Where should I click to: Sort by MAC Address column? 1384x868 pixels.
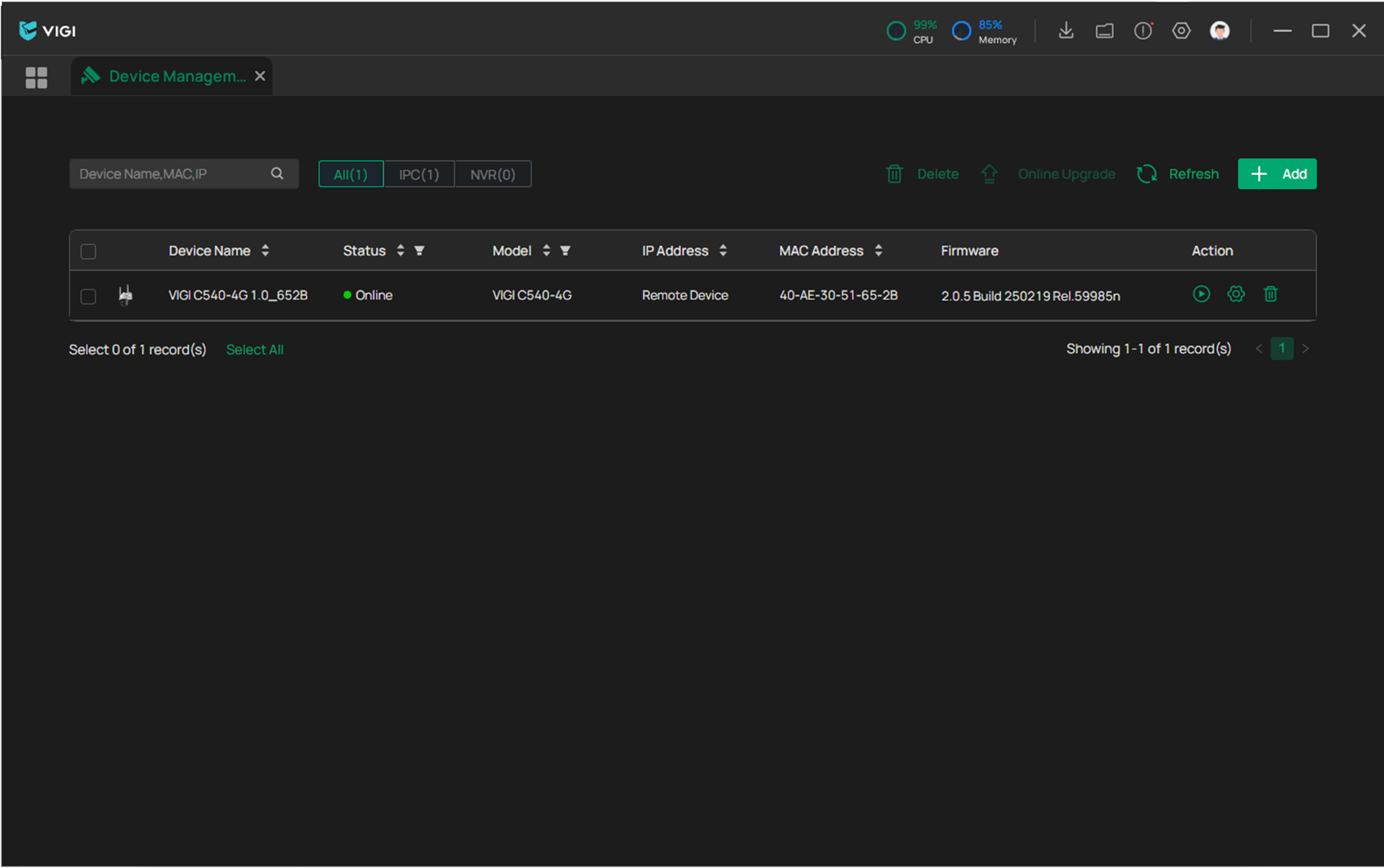point(878,251)
